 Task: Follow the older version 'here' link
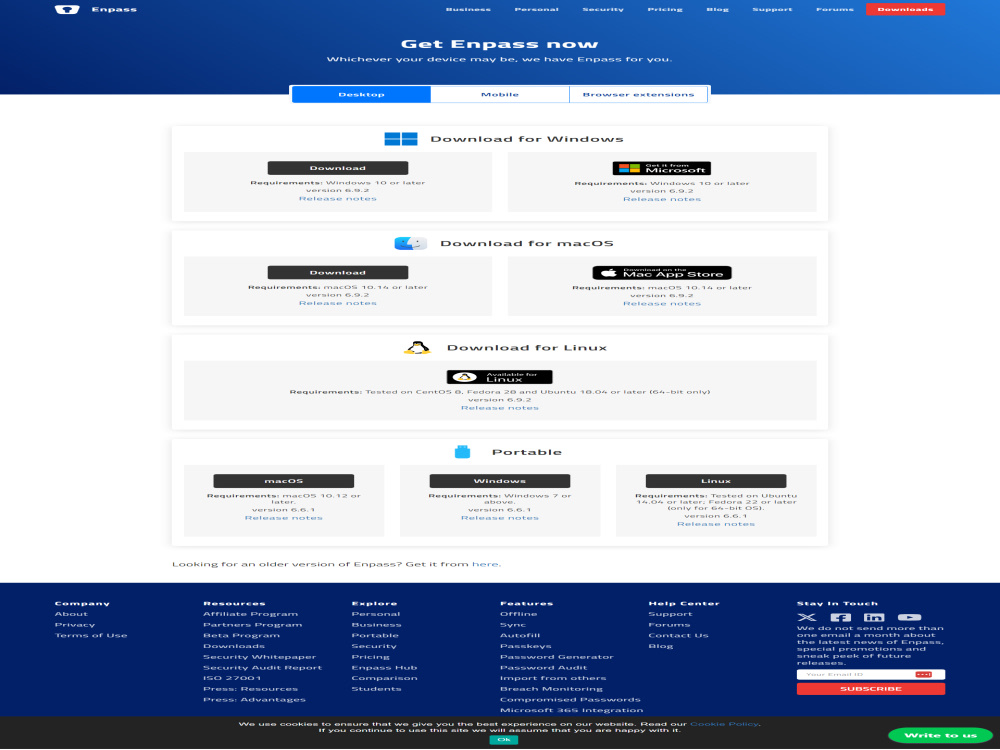coord(486,564)
